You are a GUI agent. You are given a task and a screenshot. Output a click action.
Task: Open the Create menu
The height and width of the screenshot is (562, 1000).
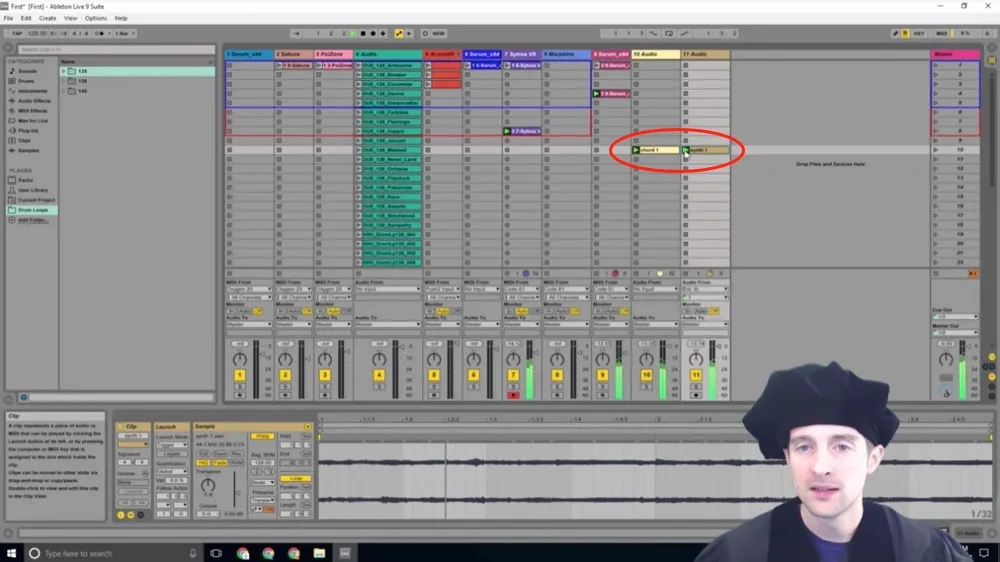[47, 18]
